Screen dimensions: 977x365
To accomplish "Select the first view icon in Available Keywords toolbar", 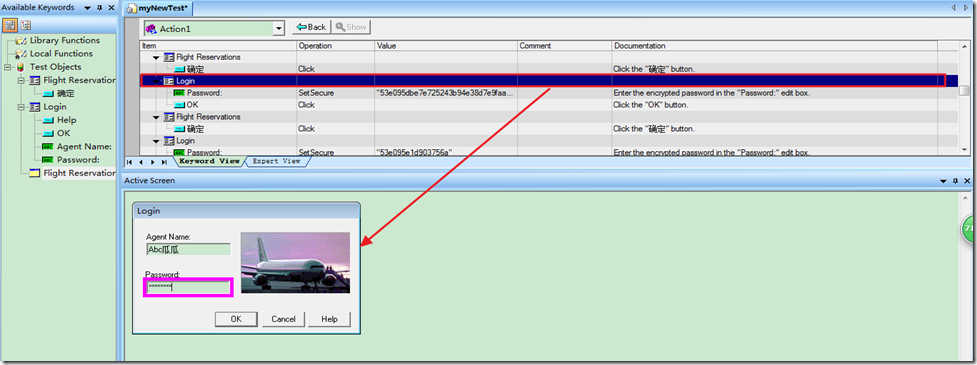I will [11, 26].
